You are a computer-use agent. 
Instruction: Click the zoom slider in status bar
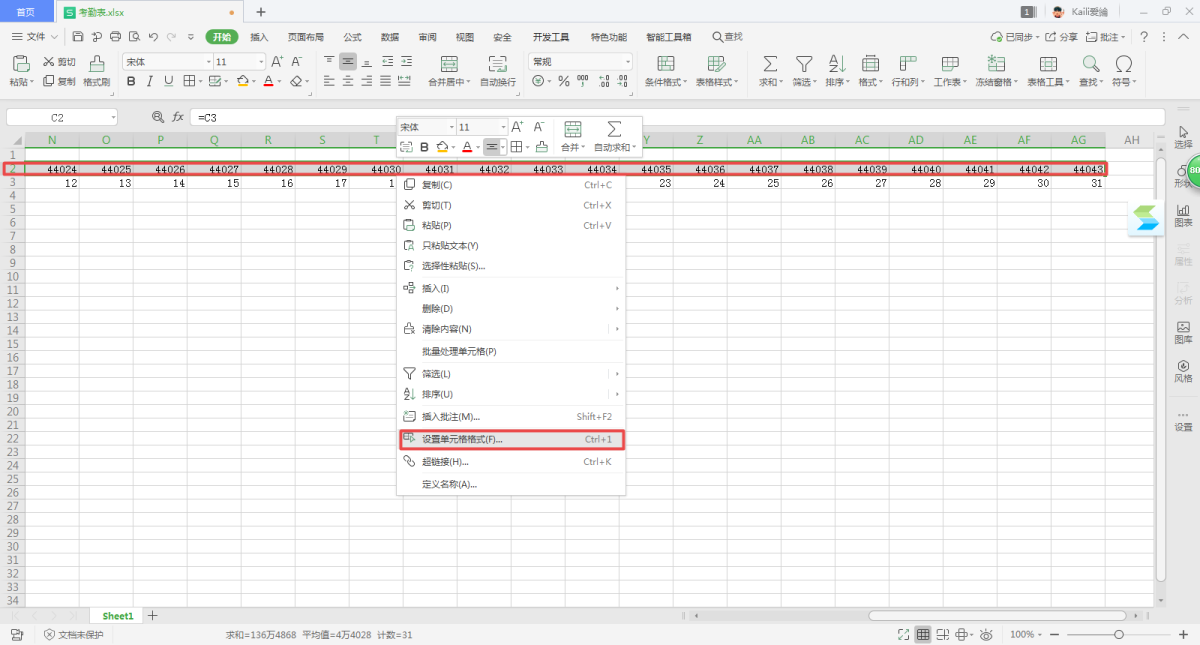click(x=1118, y=635)
